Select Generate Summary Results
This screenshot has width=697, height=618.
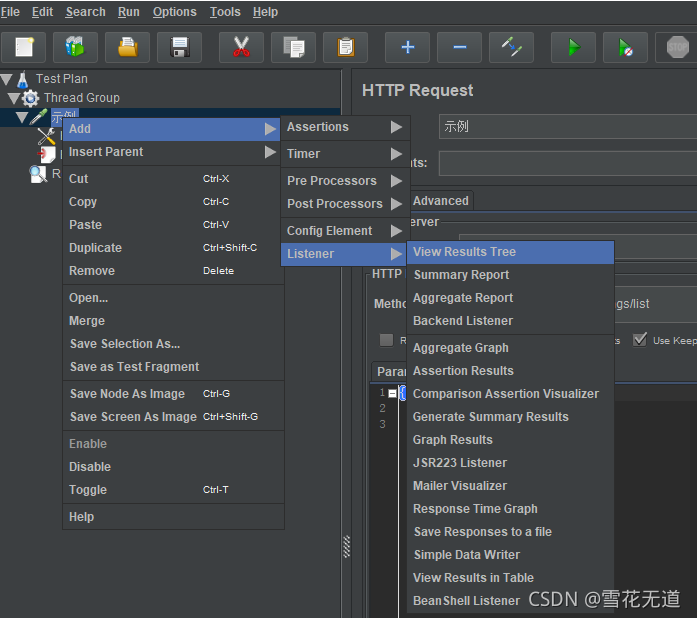[x=510, y=417]
